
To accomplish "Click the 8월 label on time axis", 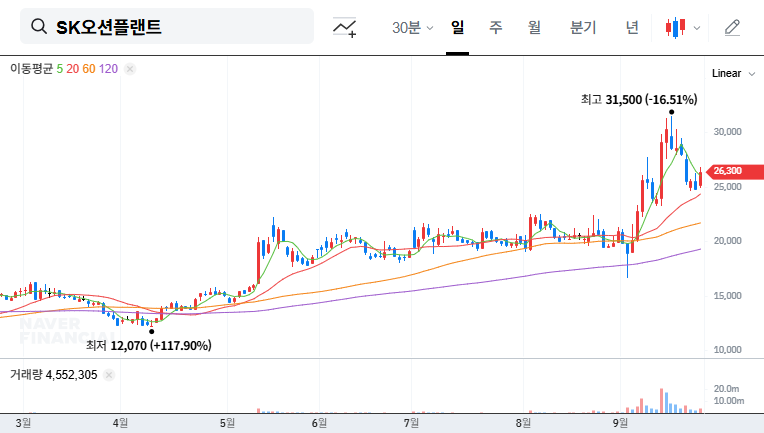I will coord(523,423).
